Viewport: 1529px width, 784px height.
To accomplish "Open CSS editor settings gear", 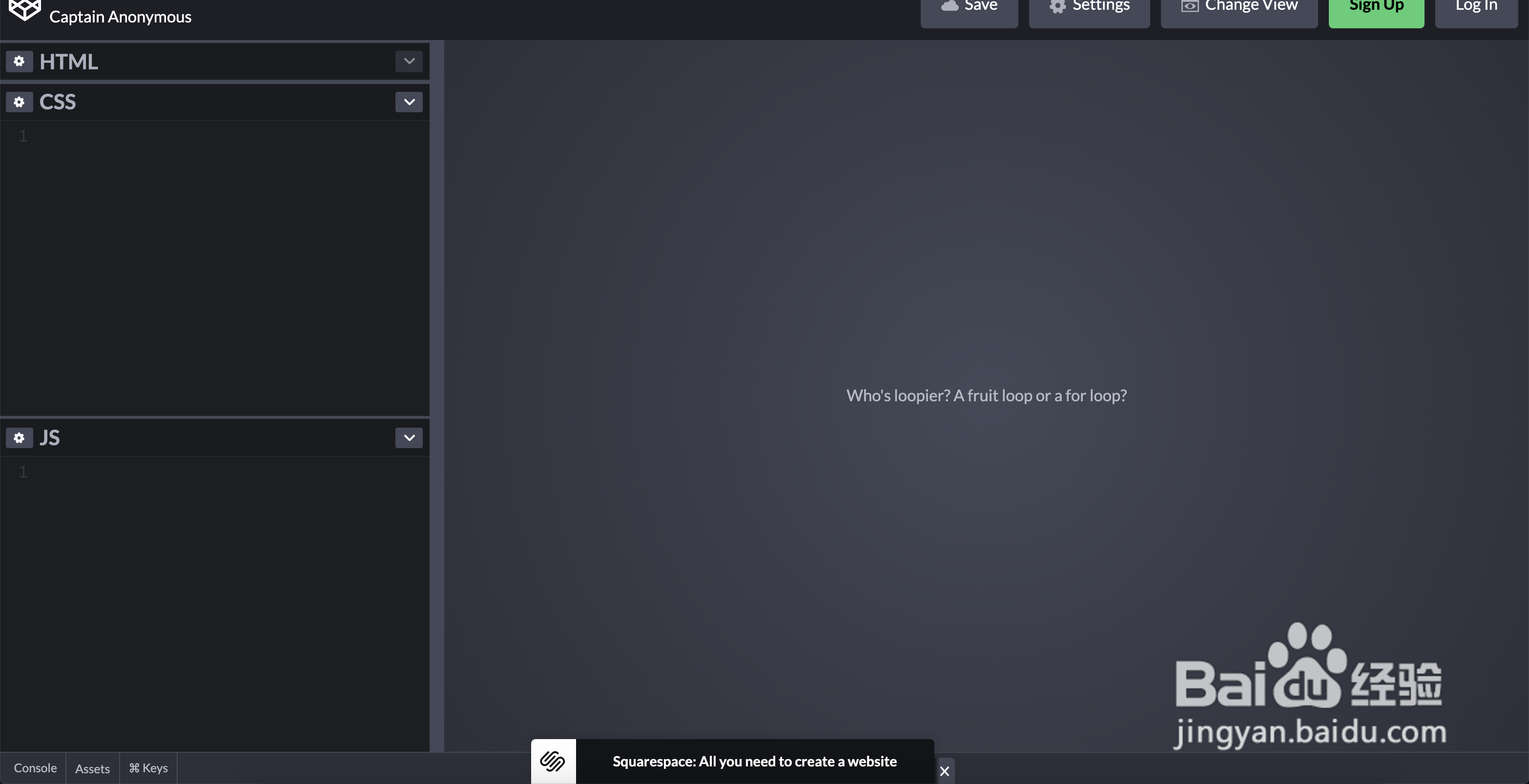I will tap(19, 102).
